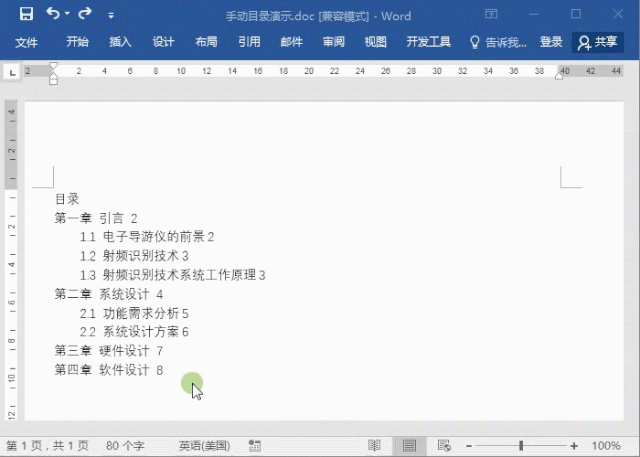Screen dimensions: 640x457
Task: Click the line 1.3 射频识别技术系统工作原理 3
Action: [x=173, y=275]
